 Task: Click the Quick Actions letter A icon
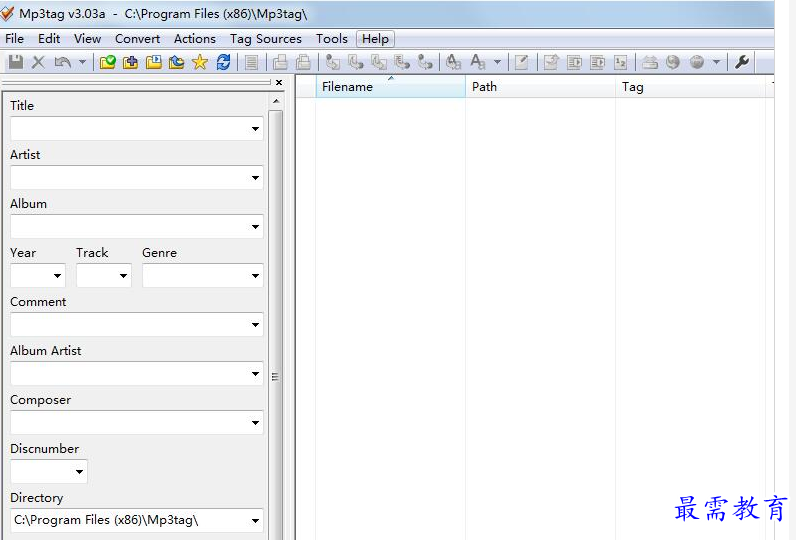(478, 62)
